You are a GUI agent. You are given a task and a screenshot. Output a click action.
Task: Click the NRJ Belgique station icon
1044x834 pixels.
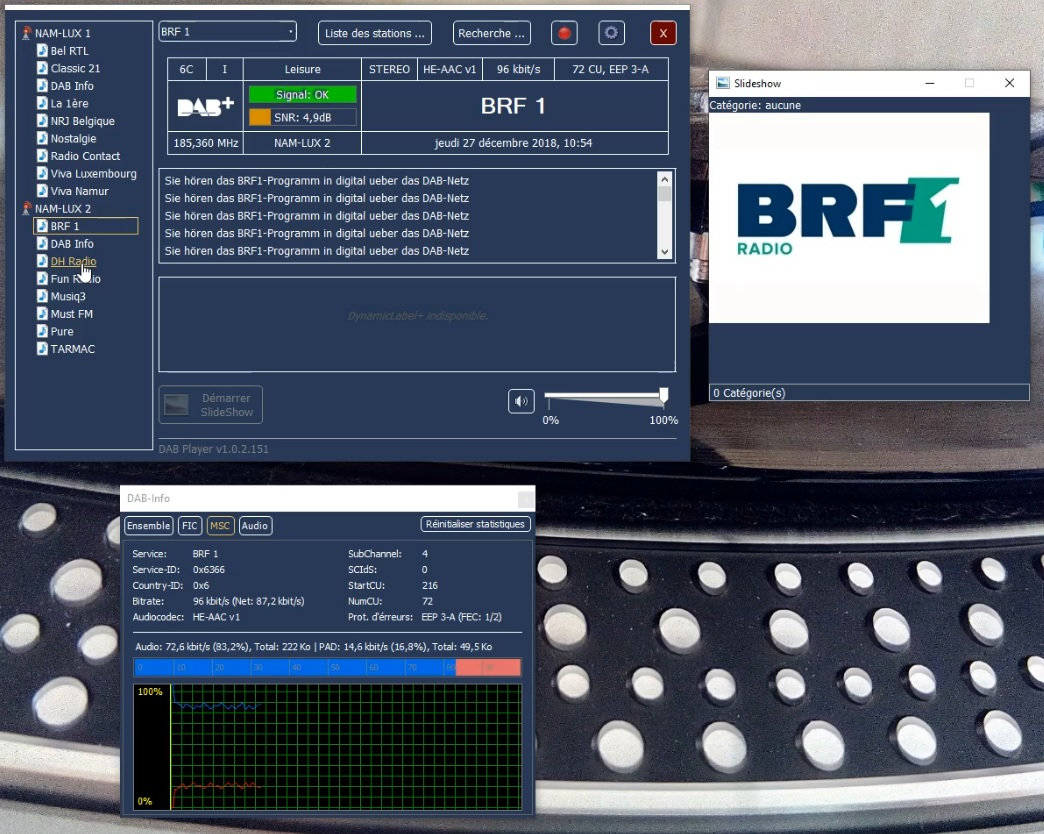click(42, 120)
